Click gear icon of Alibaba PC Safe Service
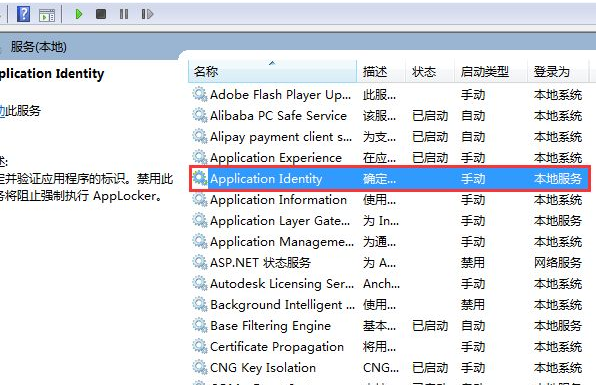Image resolution: width=596 pixels, height=385 pixels. (200, 115)
